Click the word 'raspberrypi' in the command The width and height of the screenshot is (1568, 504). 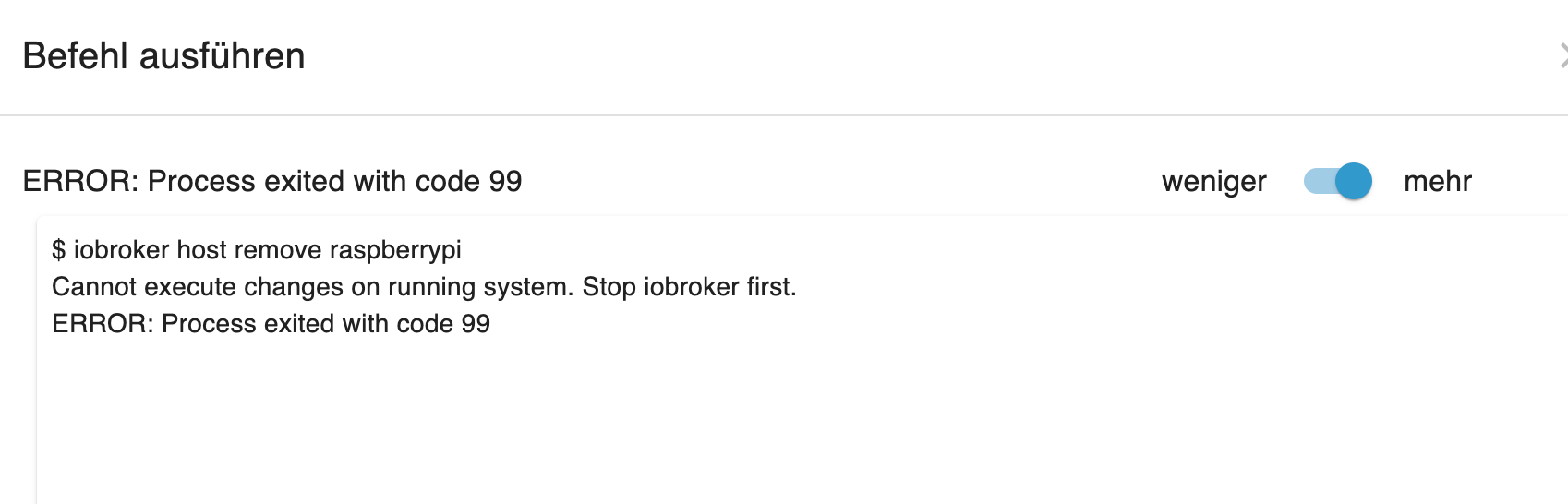(395, 251)
